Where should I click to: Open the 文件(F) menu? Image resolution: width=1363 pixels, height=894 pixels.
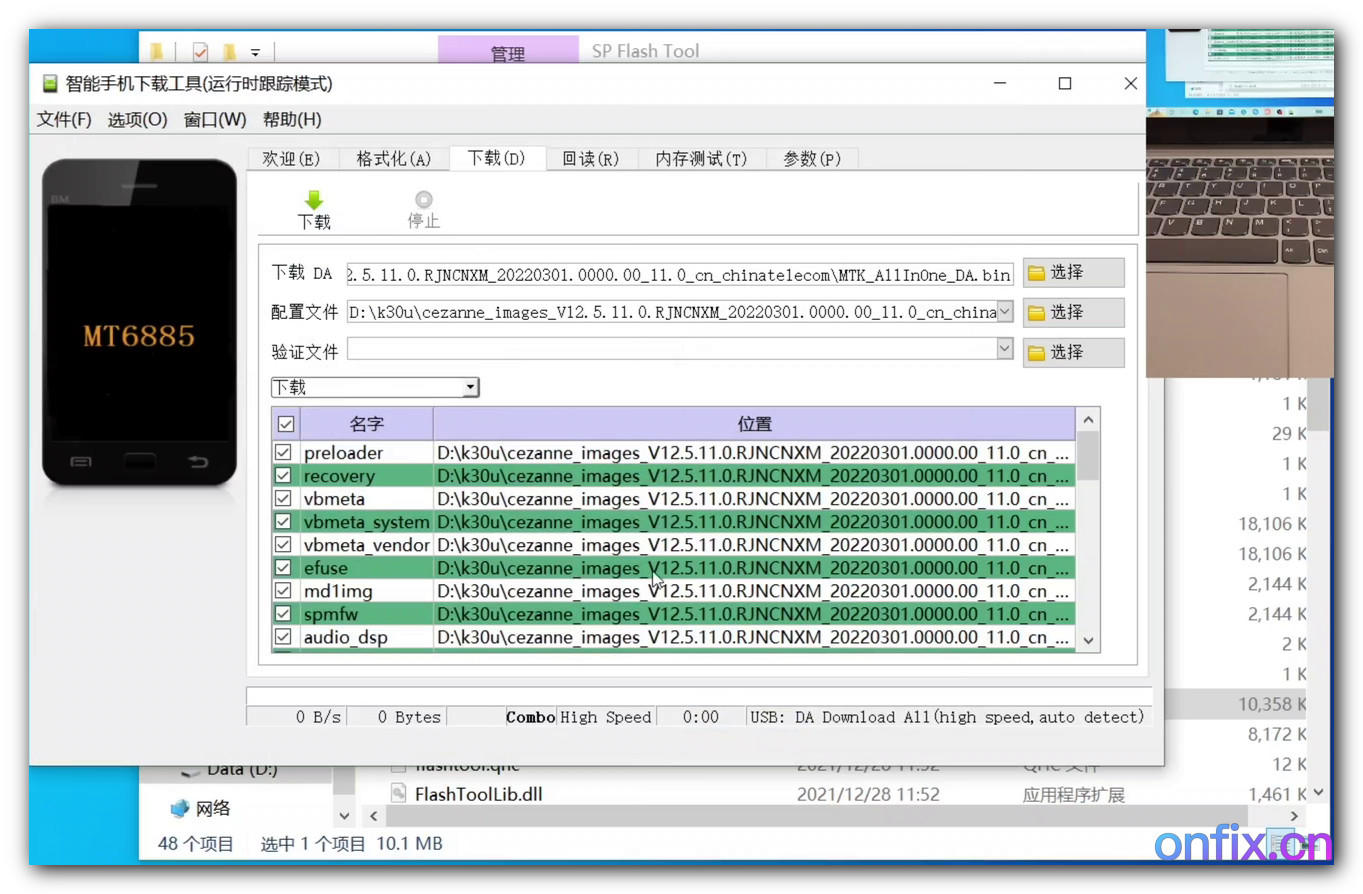[x=64, y=120]
